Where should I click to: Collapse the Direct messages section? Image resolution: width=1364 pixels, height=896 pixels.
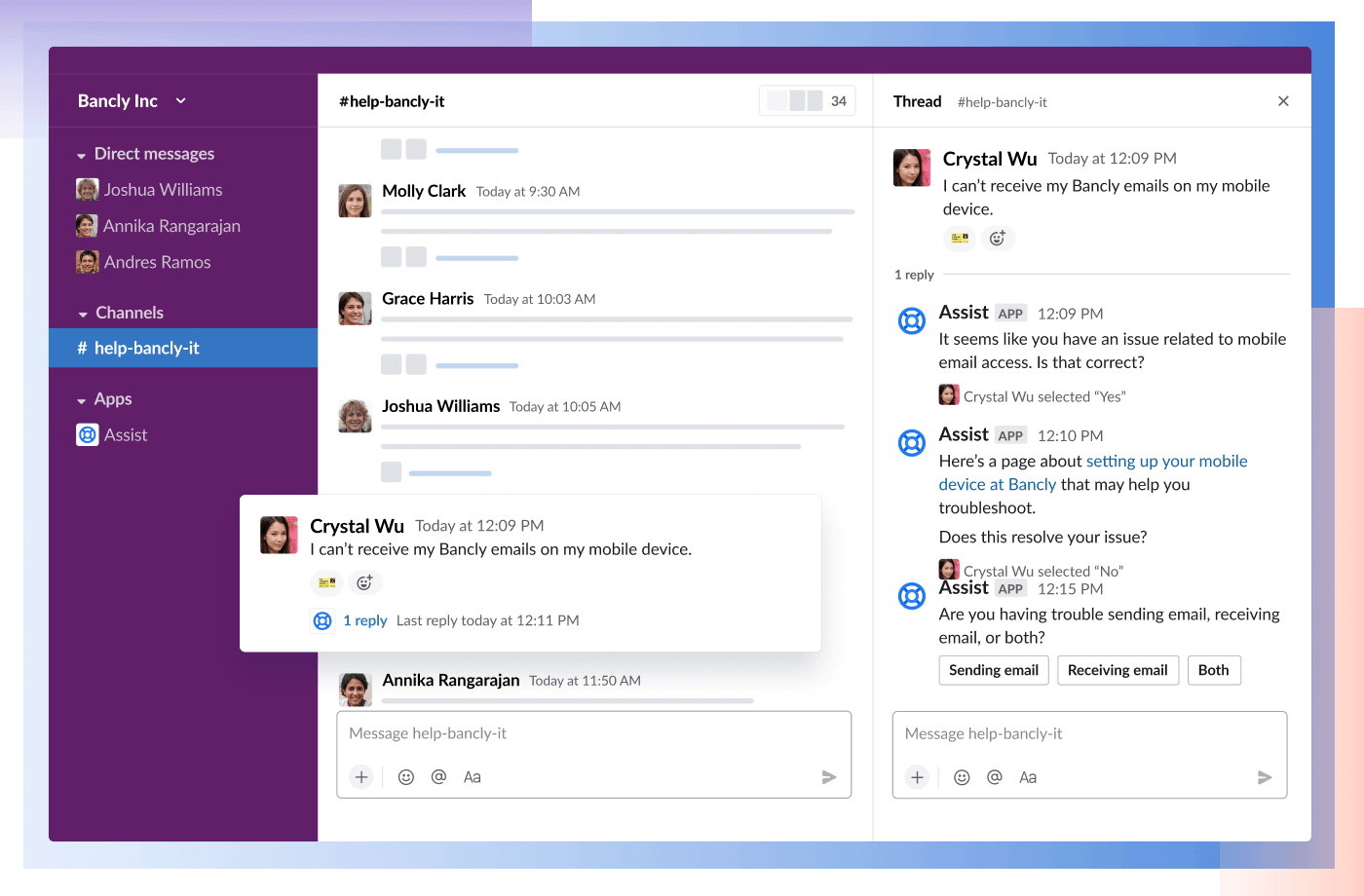(x=82, y=153)
